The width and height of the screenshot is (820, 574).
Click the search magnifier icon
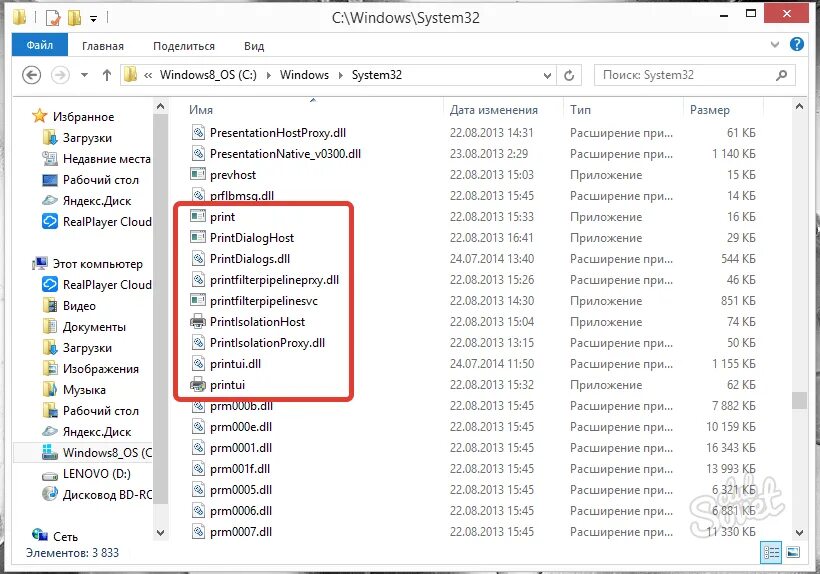coord(781,75)
